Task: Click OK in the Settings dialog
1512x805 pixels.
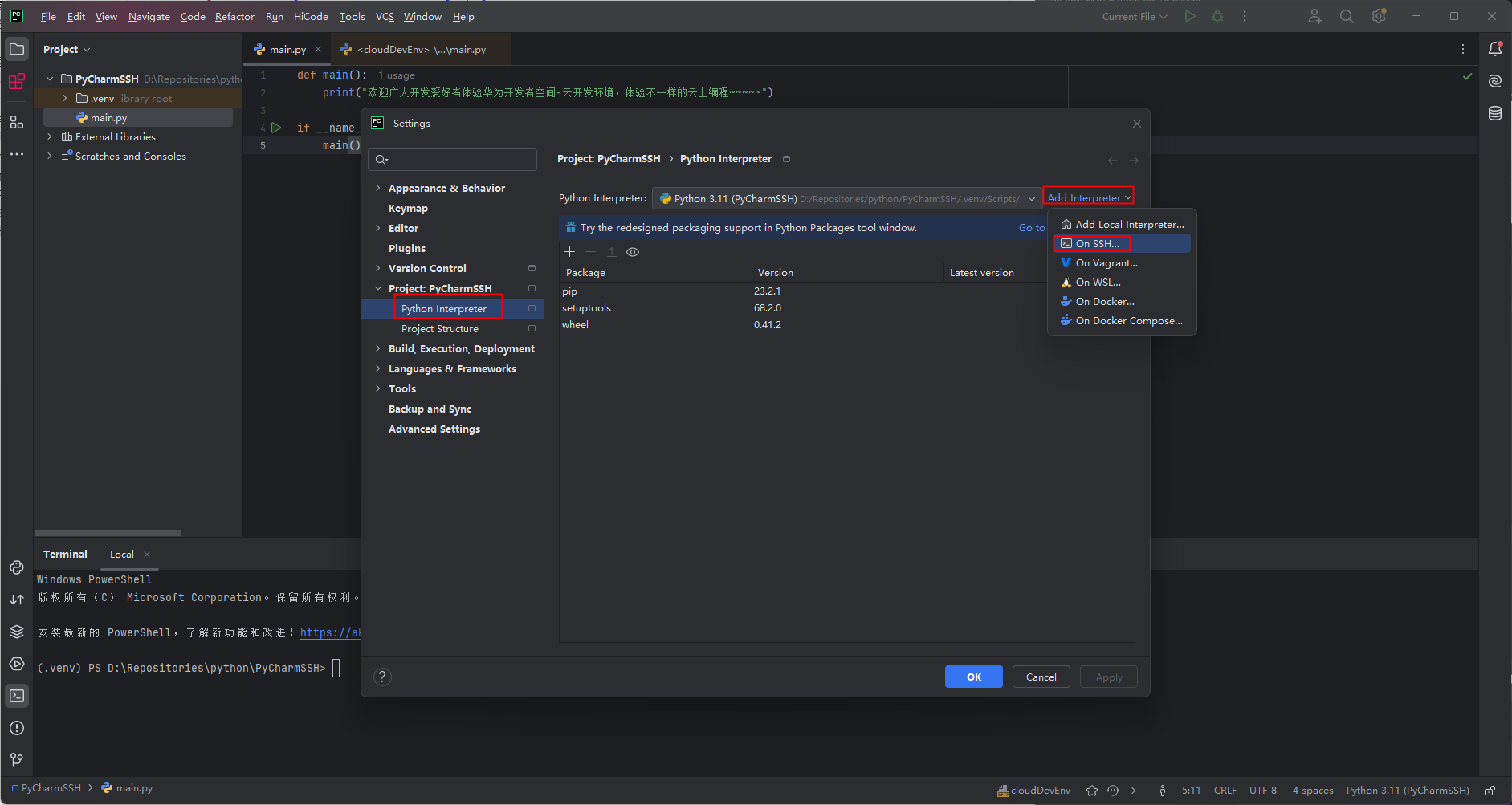Action: (973, 677)
